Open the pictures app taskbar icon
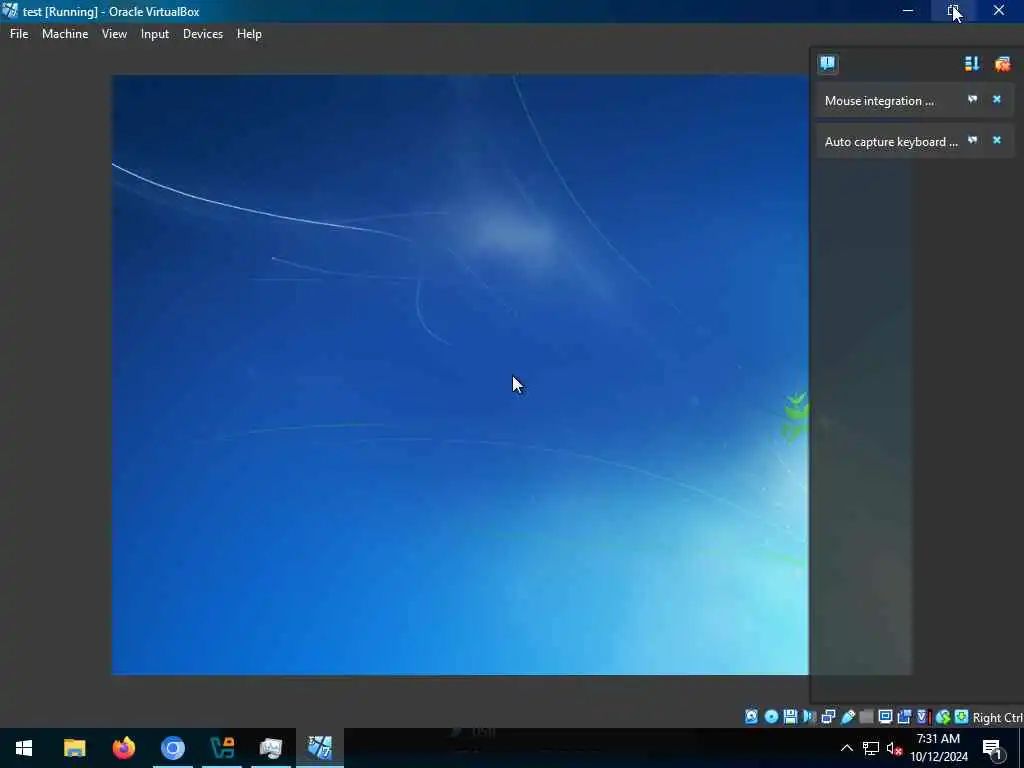 [271, 748]
